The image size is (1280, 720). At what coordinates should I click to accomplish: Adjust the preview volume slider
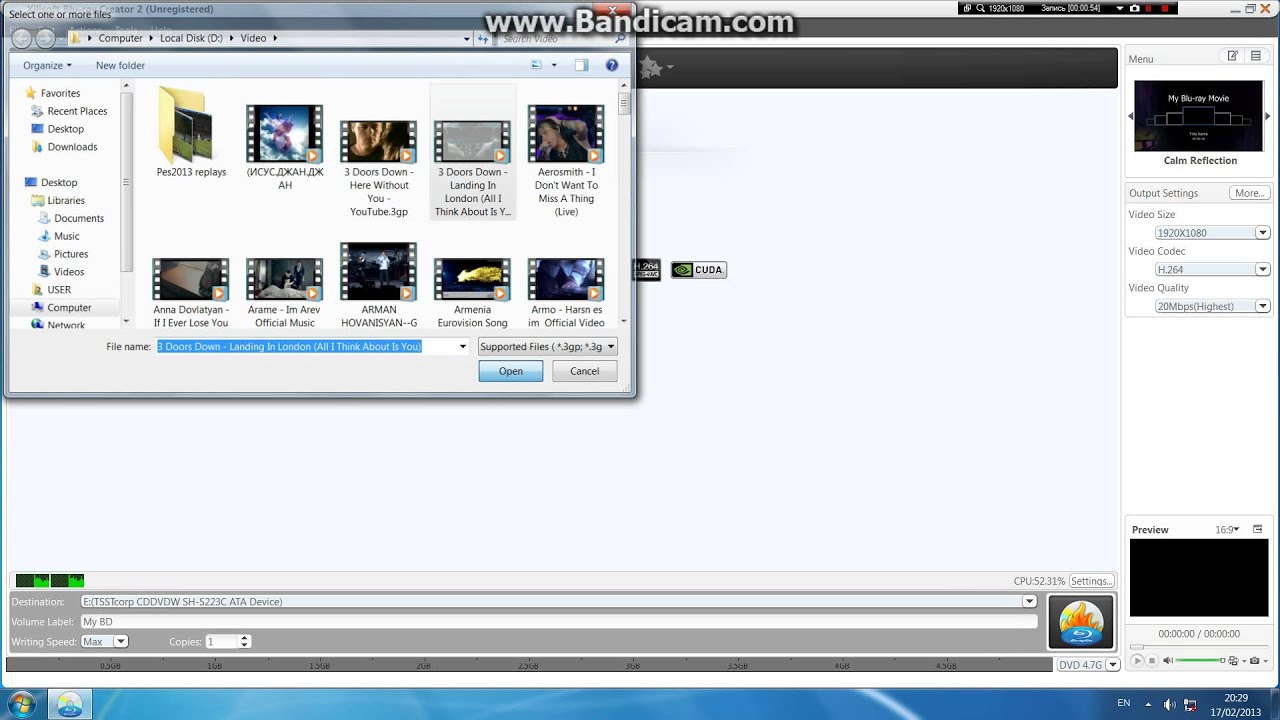1200,660
